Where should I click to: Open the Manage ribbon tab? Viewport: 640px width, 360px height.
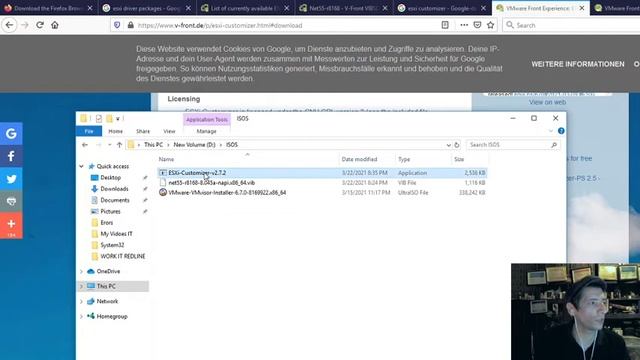(x=207, y=131)
